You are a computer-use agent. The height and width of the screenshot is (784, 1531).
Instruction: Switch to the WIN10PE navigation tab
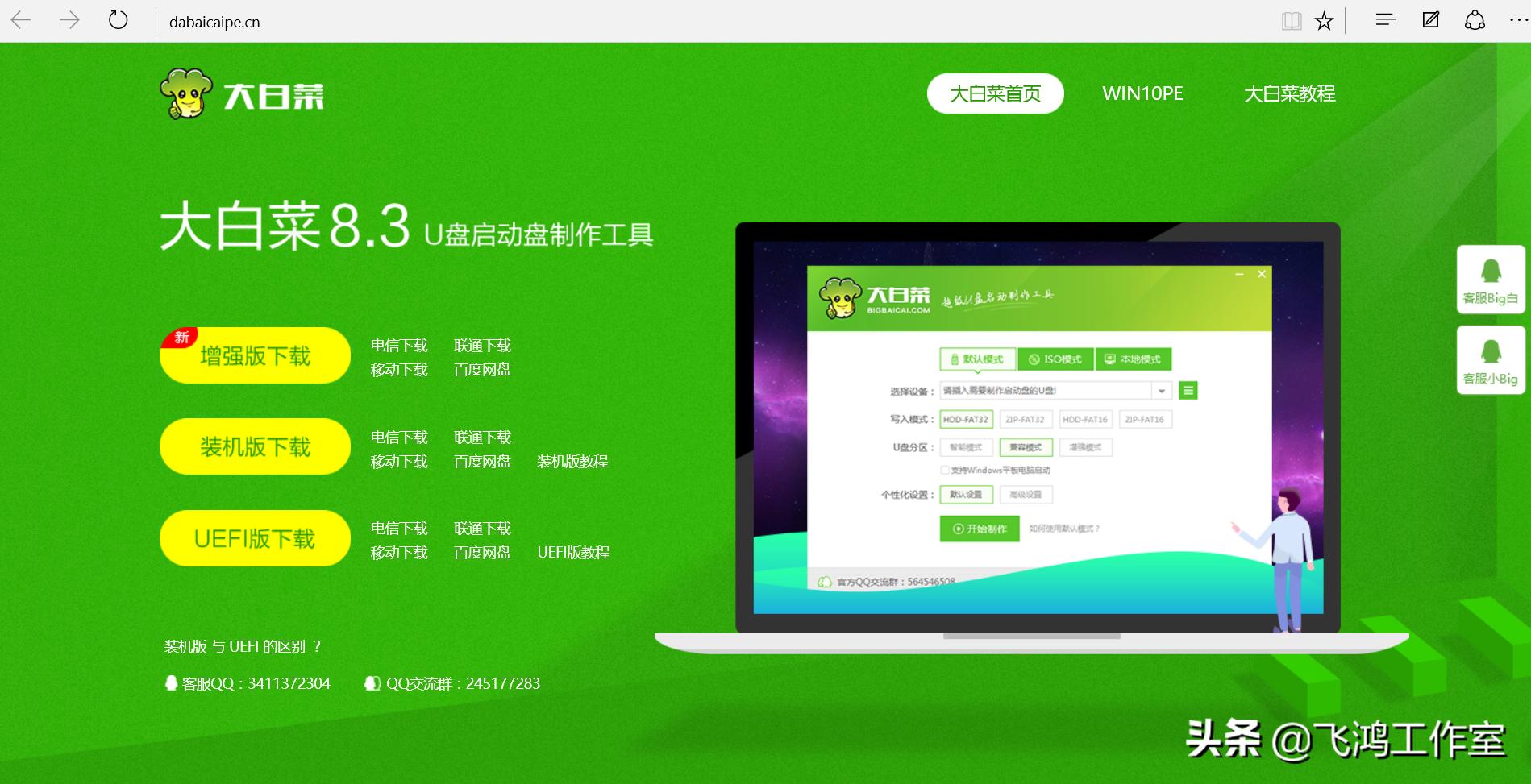point(1142,93)
